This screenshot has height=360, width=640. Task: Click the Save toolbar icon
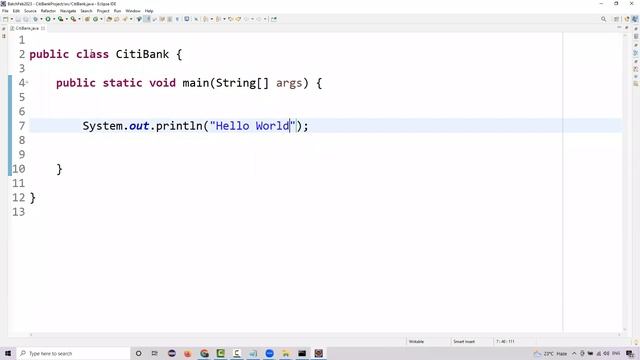click(18, 19)
